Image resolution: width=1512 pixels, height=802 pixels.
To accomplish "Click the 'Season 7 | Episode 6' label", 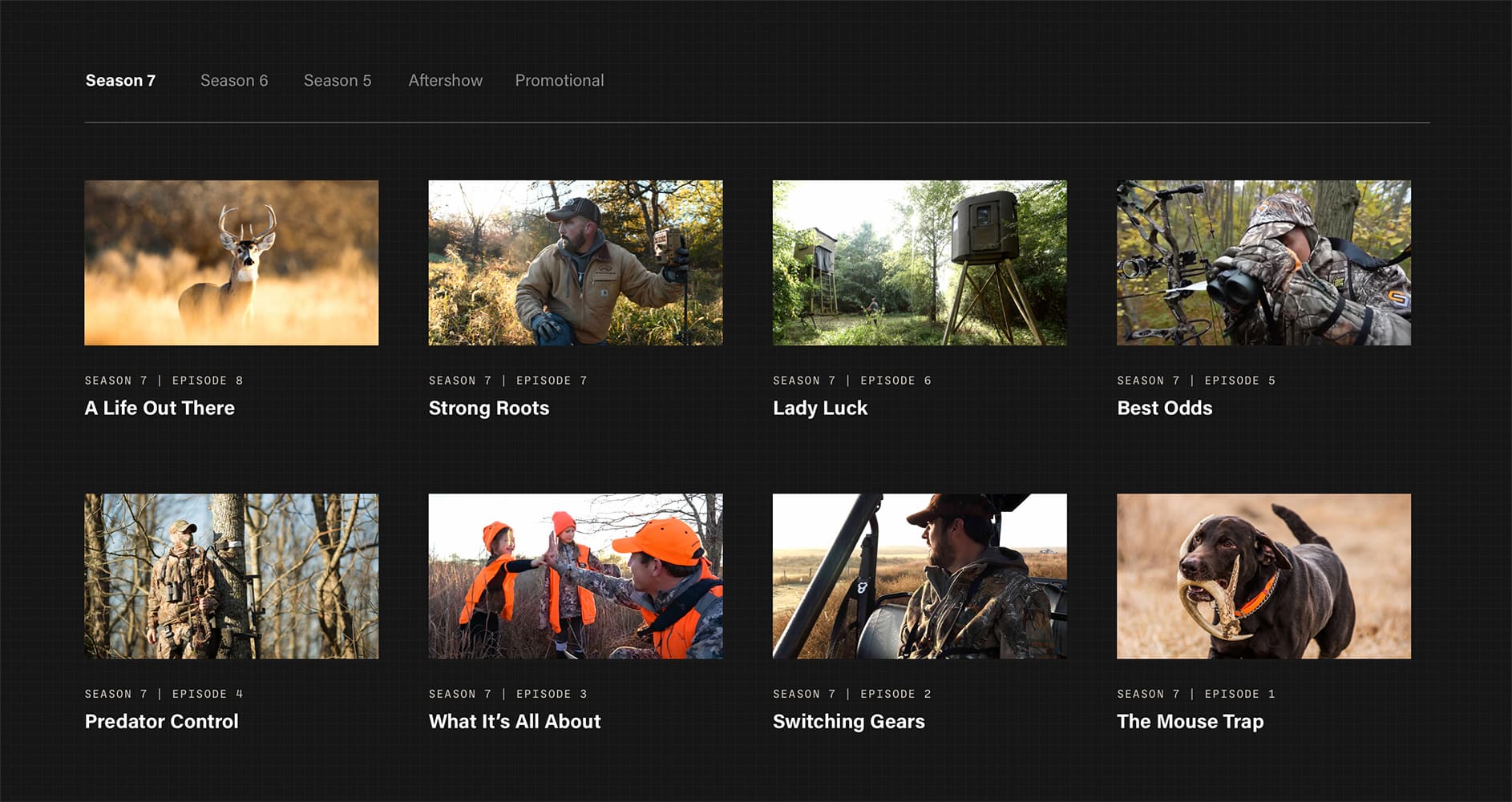I will (852, 381).
